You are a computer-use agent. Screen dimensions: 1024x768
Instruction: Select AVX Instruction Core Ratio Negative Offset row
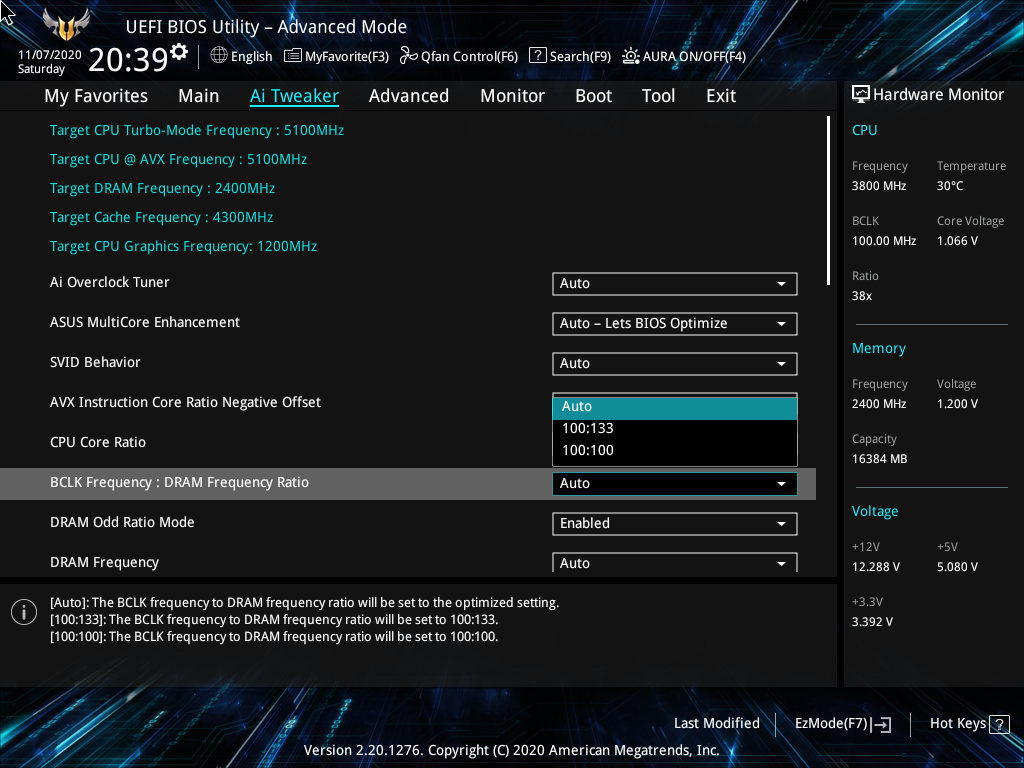click(x=185, y=402)
